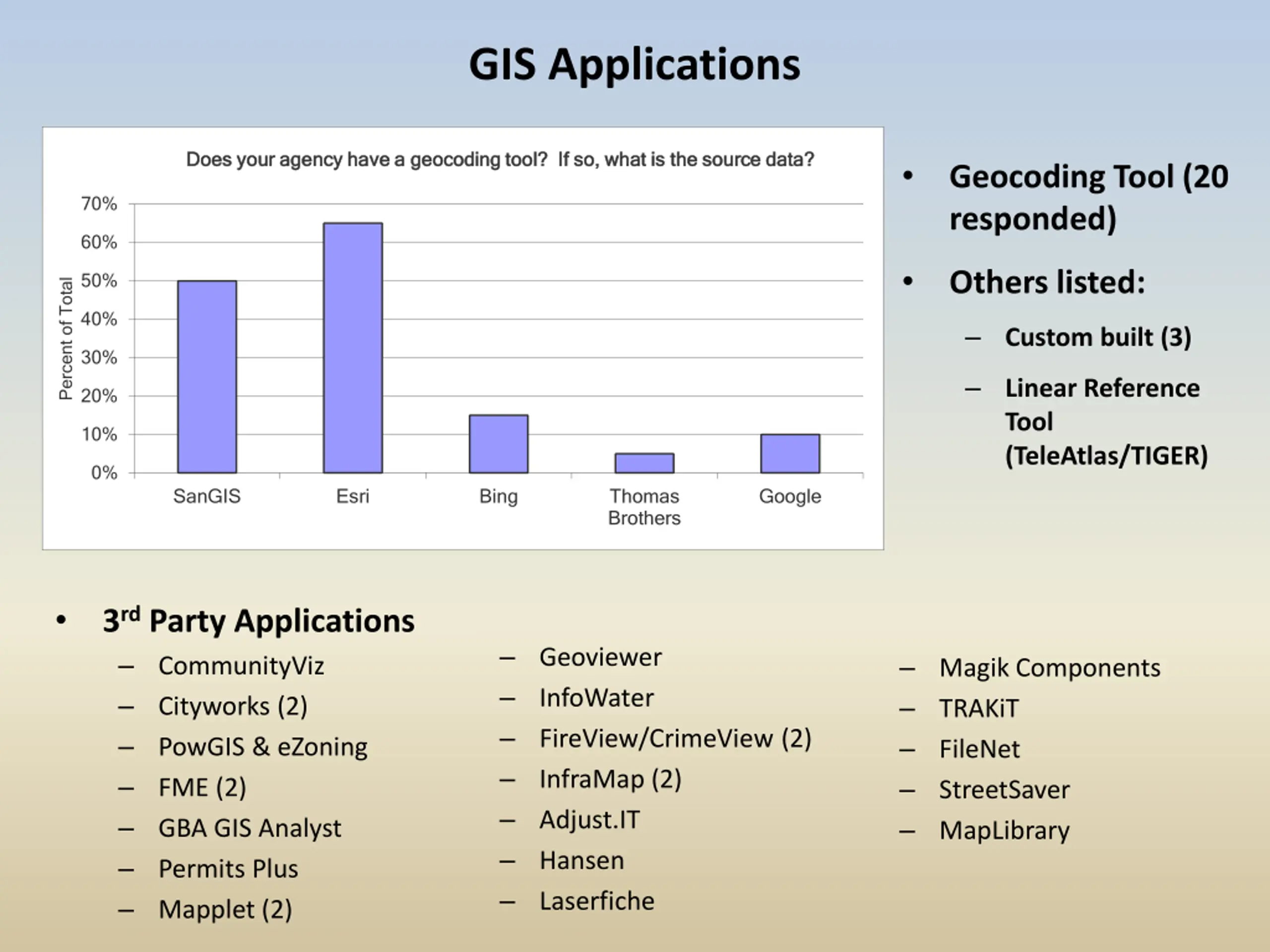
Task: Select the 'FME (2)' list item
Action: coord(202,788)
